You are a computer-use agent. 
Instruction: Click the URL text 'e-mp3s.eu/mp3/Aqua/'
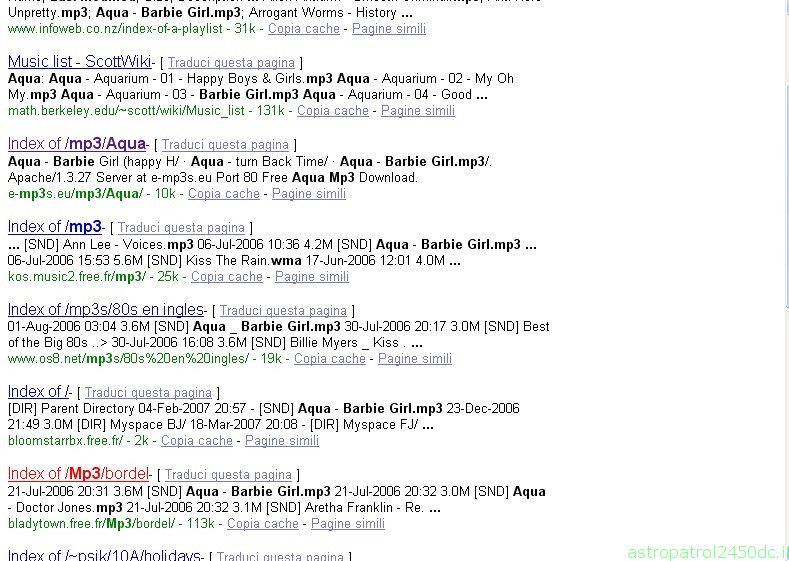point(75,194)
